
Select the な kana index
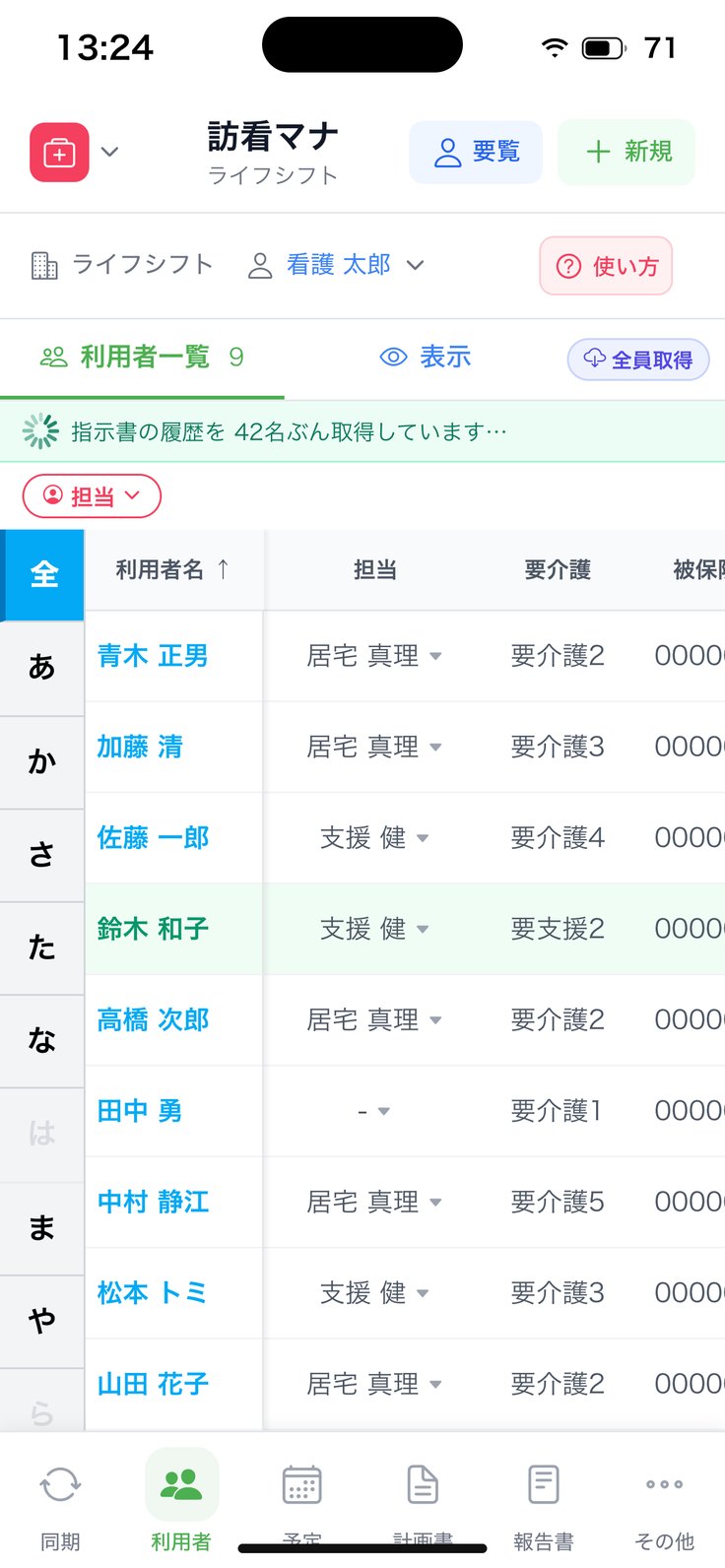coord(41,1040)
